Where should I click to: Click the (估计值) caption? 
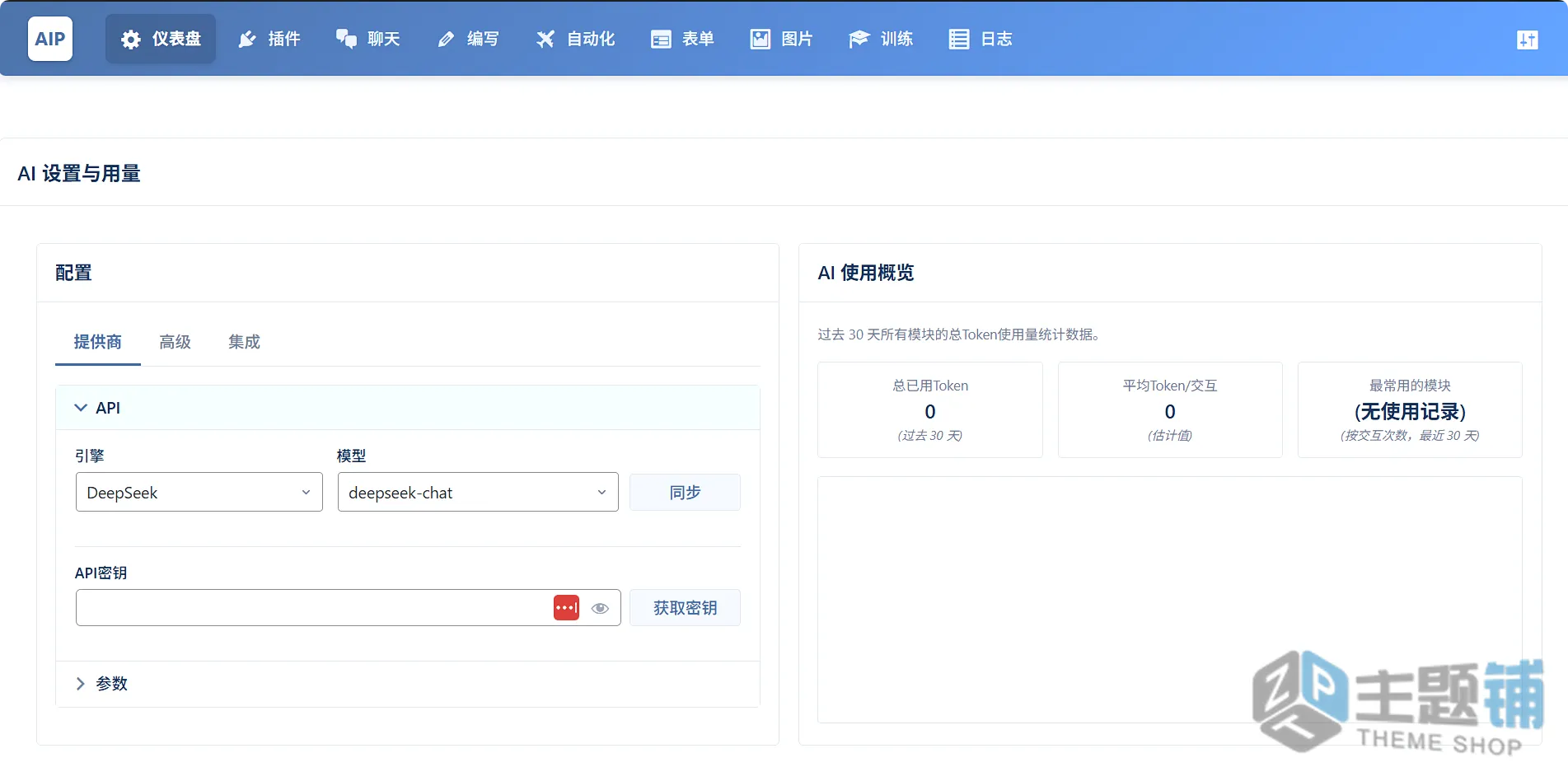[1170, 435]
